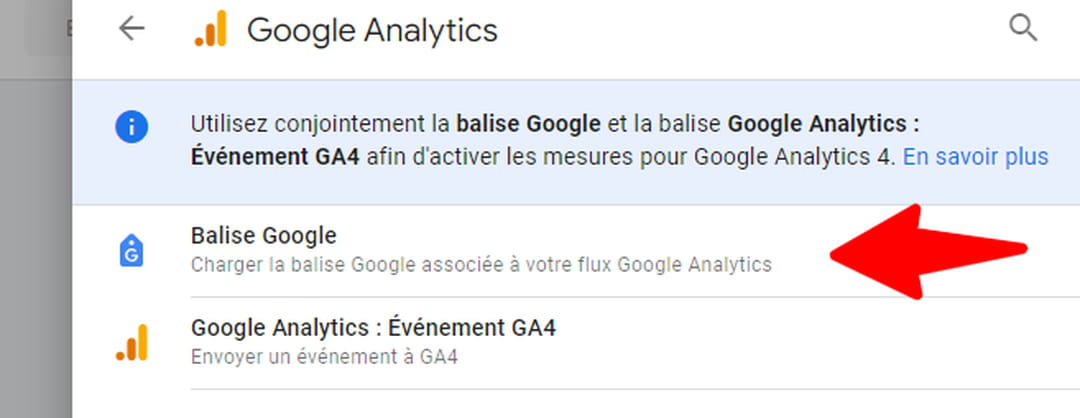Choose the Balise Google tag type

click(x=576, y=251)
